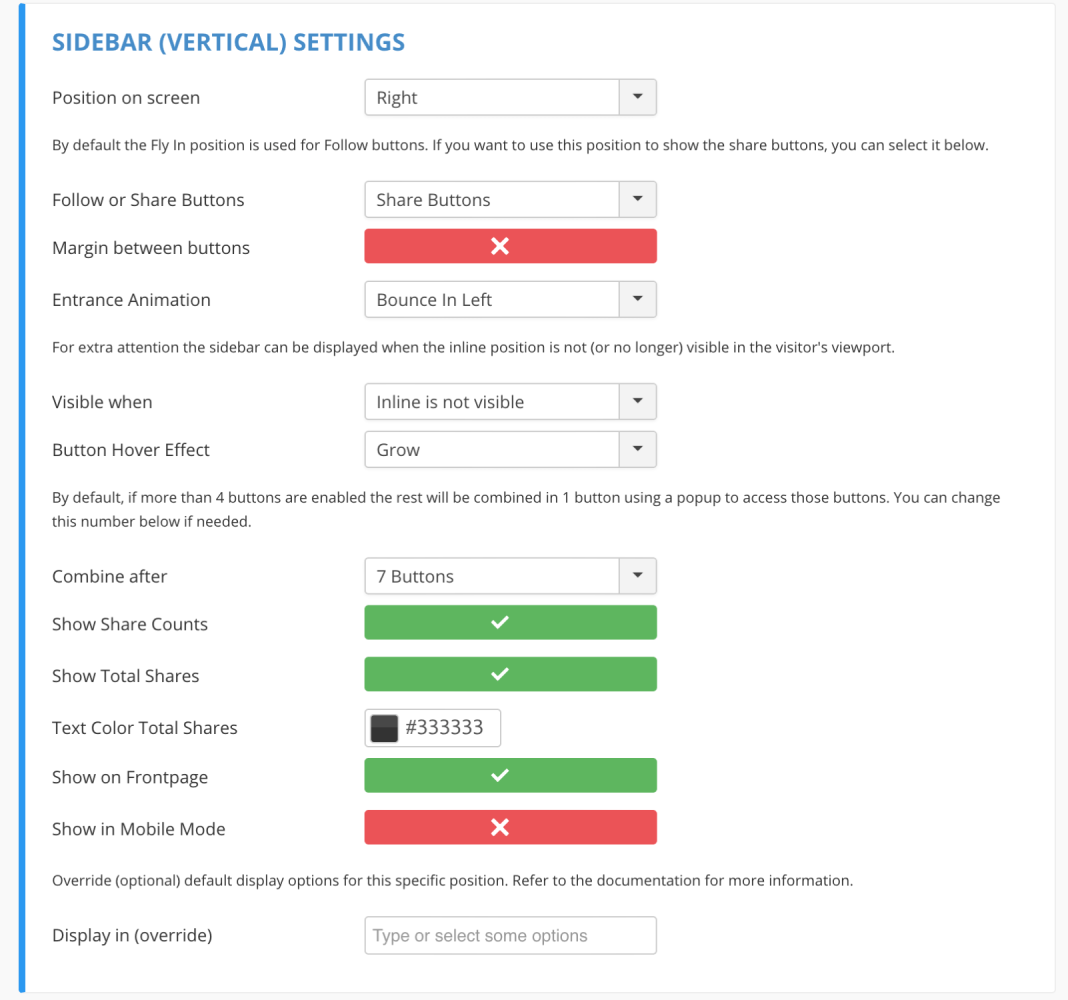Open the 7 Buttons combine dropdown
The height and width of the screenshot is (1000, 1068).
(510, 576)
